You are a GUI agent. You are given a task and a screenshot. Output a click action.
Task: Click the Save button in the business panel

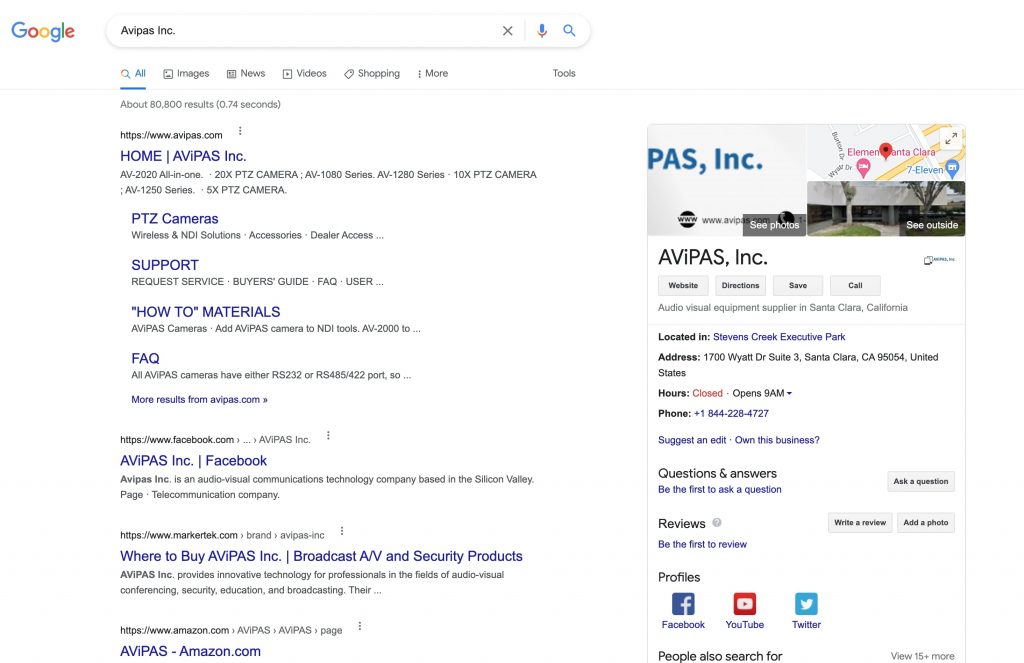(798, 285)
